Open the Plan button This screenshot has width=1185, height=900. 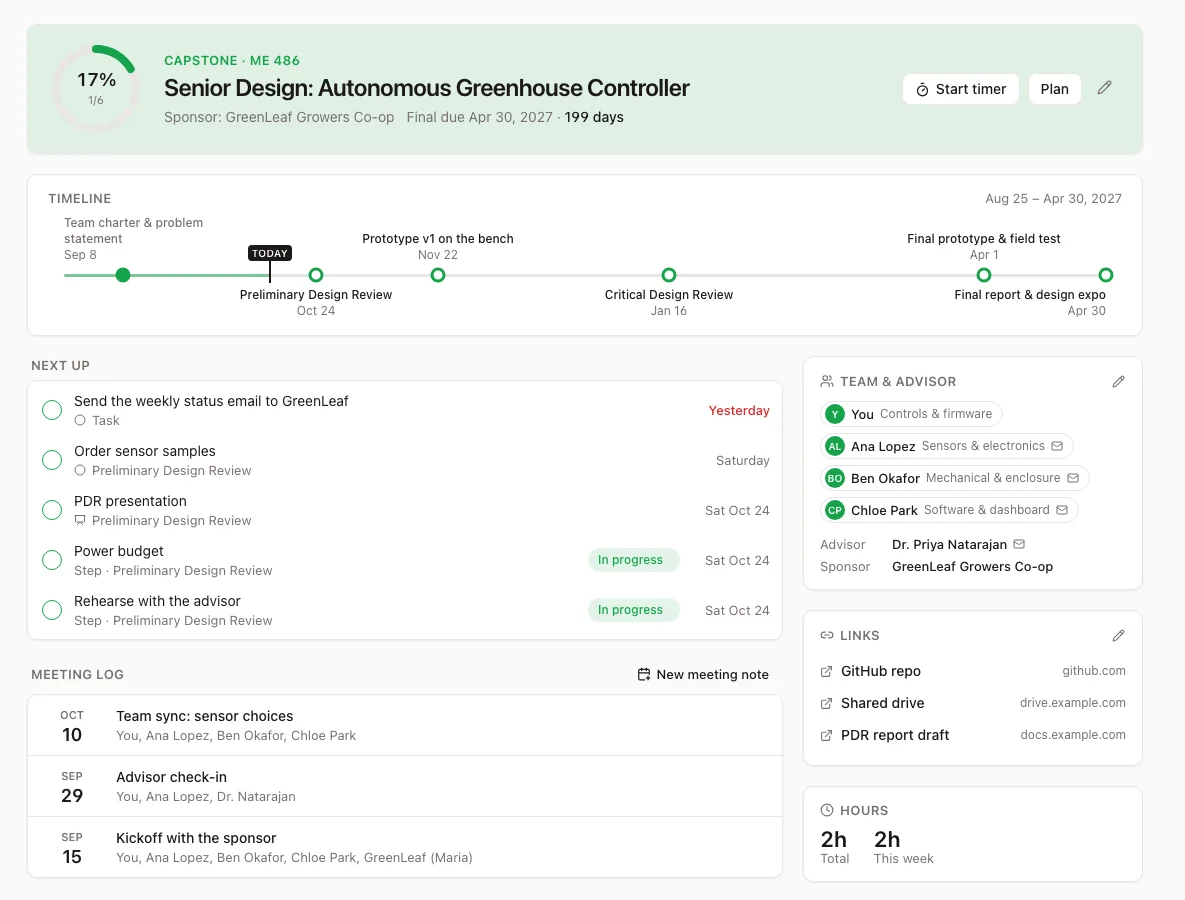(1054, 89)
